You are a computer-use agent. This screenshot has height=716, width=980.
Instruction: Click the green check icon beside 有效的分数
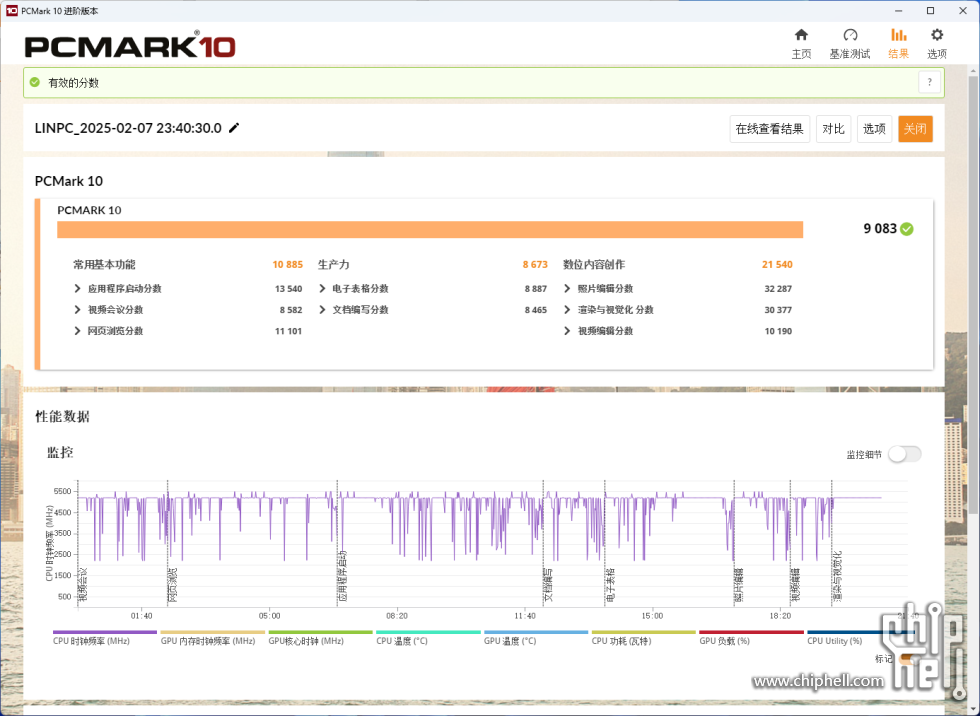point(35,82)
